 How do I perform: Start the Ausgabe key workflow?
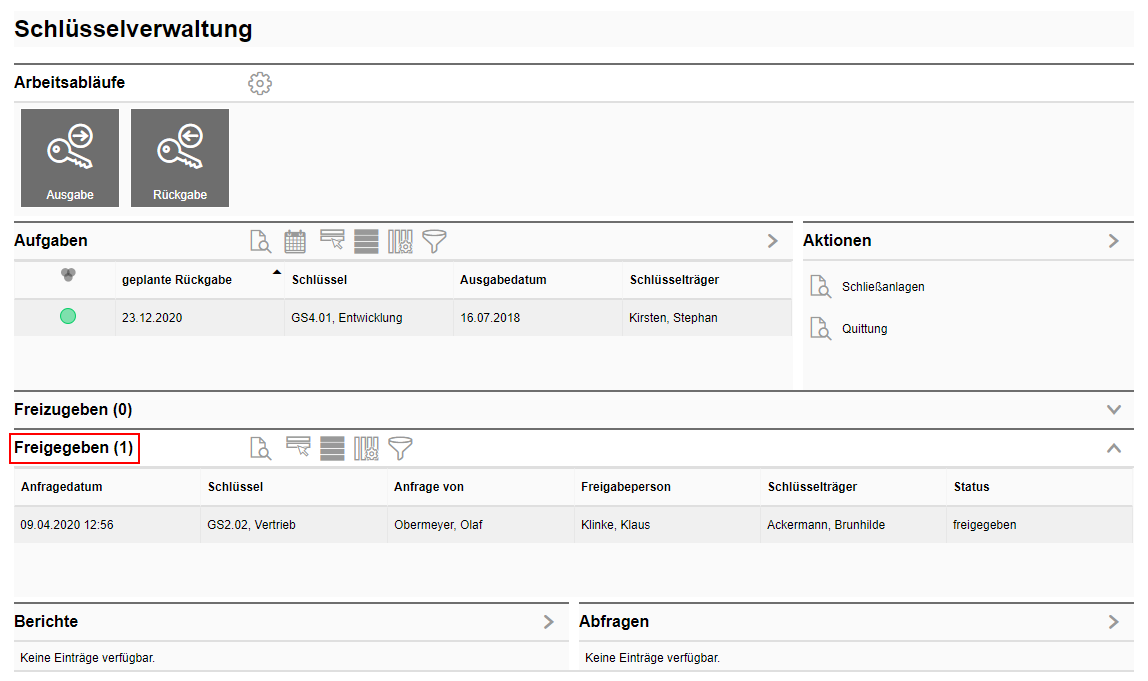[70, 158]
